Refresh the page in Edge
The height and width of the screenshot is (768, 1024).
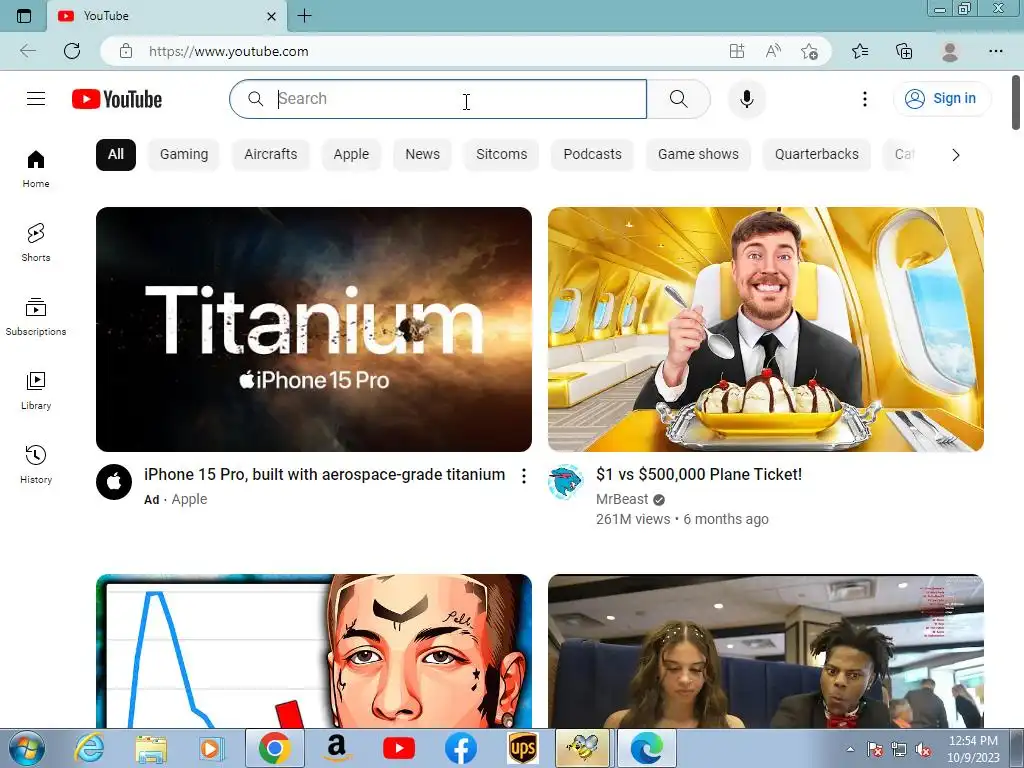click(72, 51)
